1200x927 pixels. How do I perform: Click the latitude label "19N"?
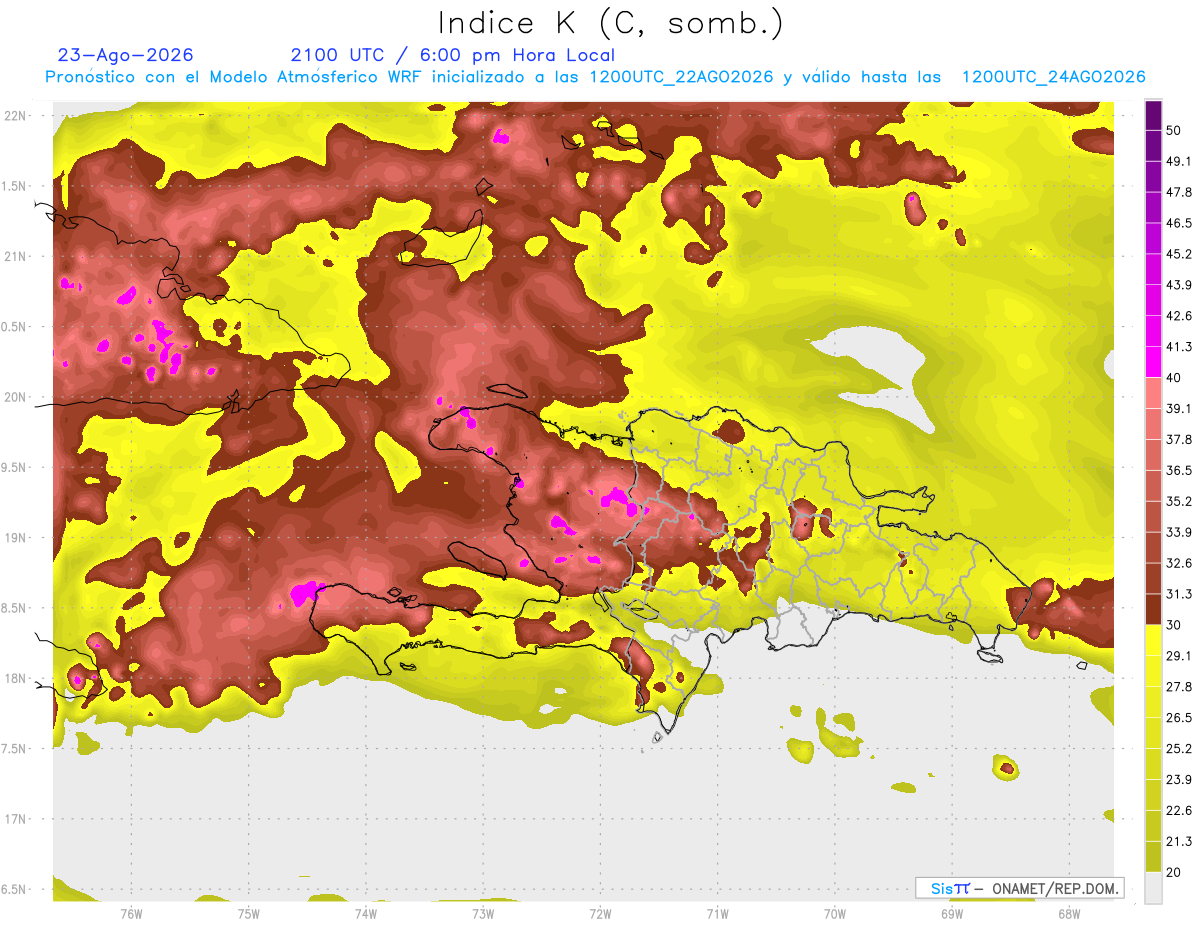15,538
